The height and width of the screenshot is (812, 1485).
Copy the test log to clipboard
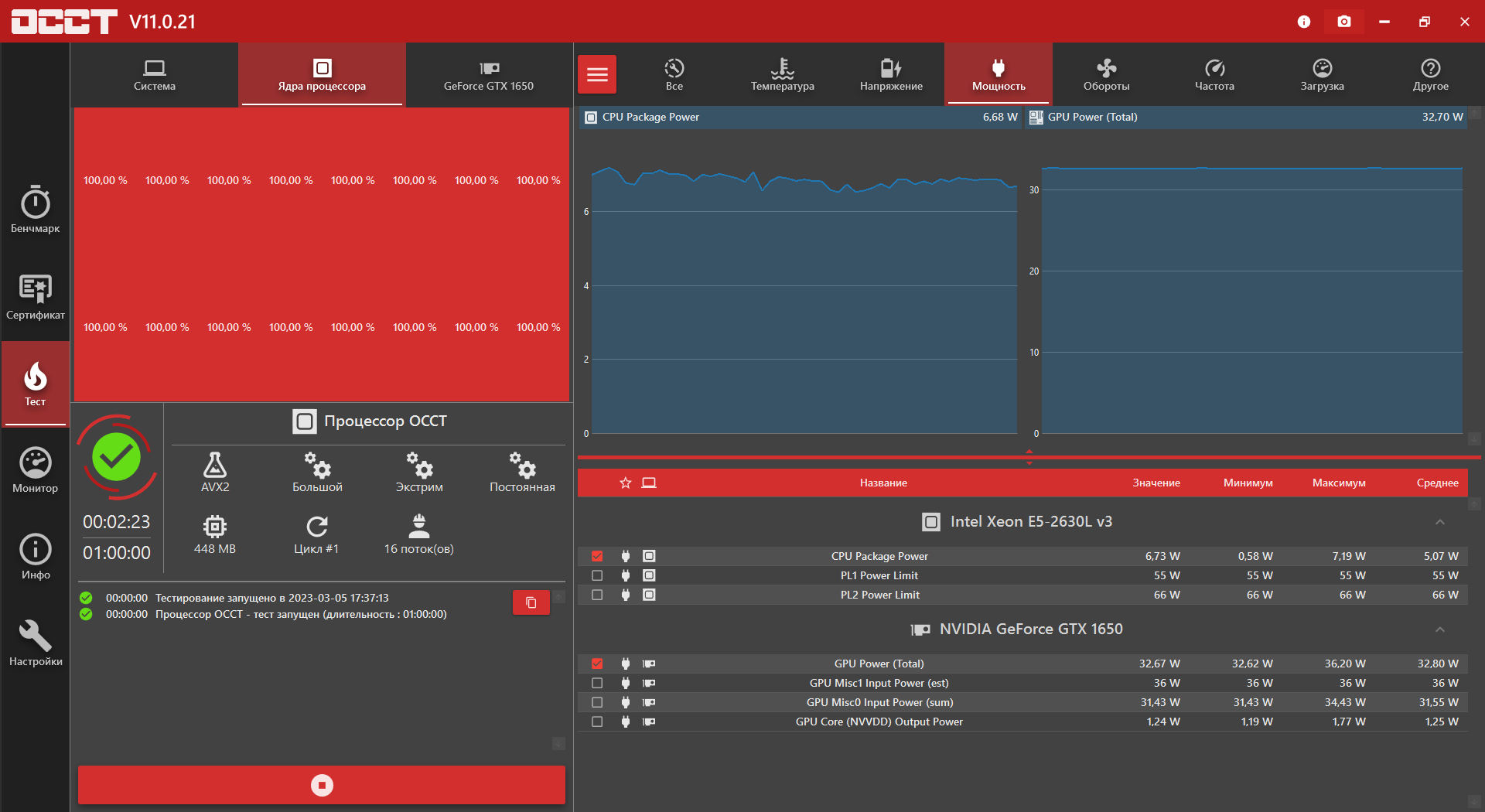click(x=531, y=602)
